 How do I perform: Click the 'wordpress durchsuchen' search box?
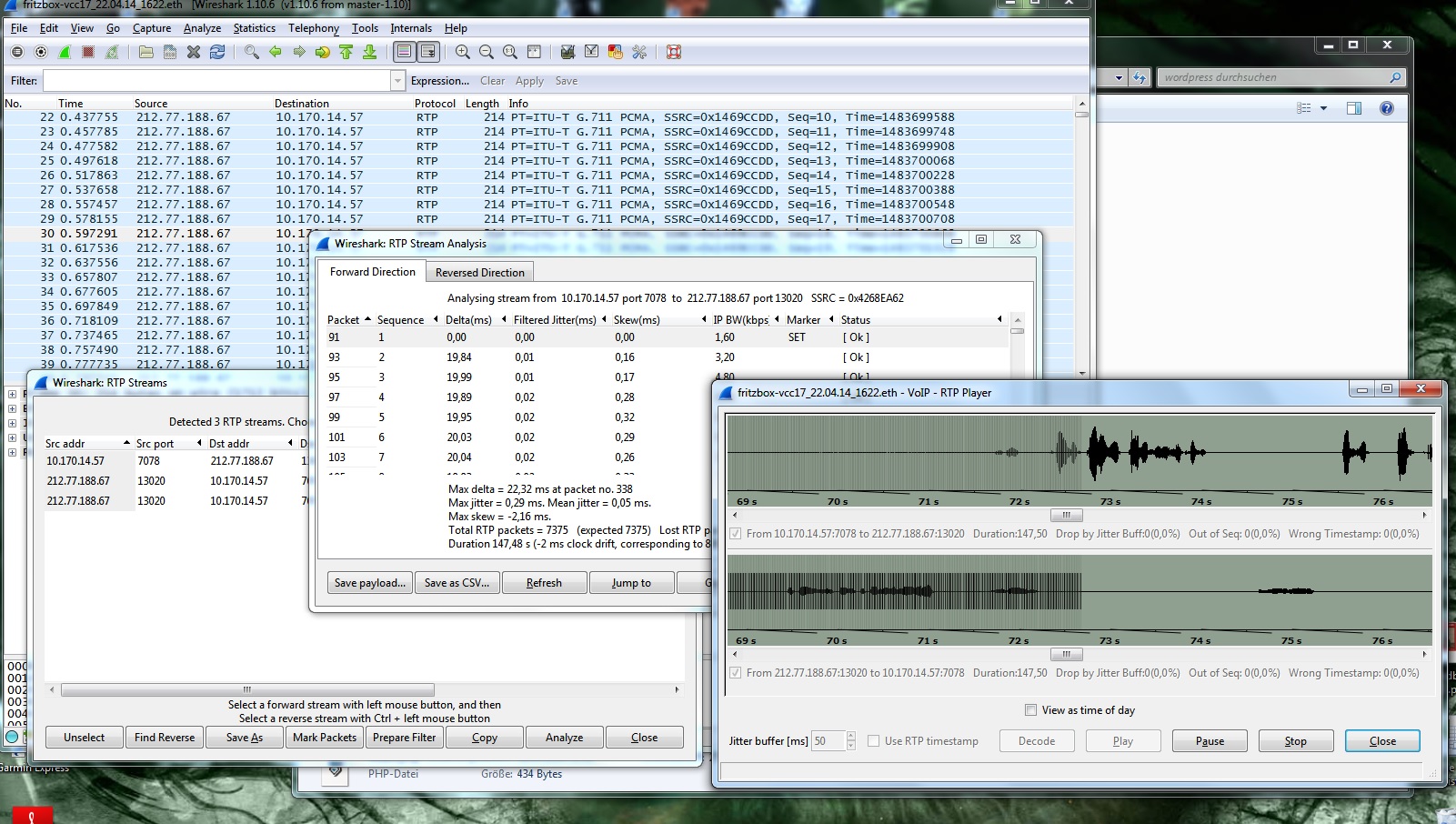1282,77
